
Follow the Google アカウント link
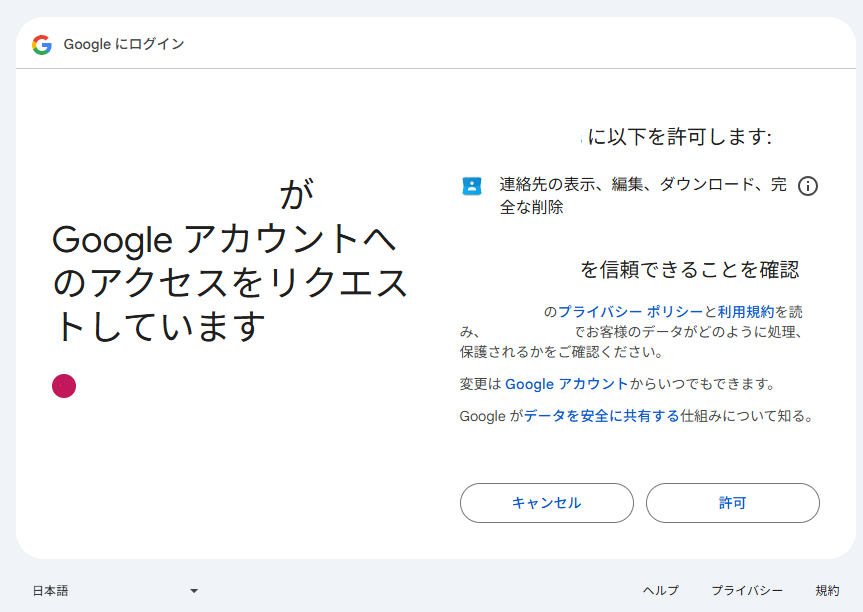pyautogui.click(x=566, y=384)
